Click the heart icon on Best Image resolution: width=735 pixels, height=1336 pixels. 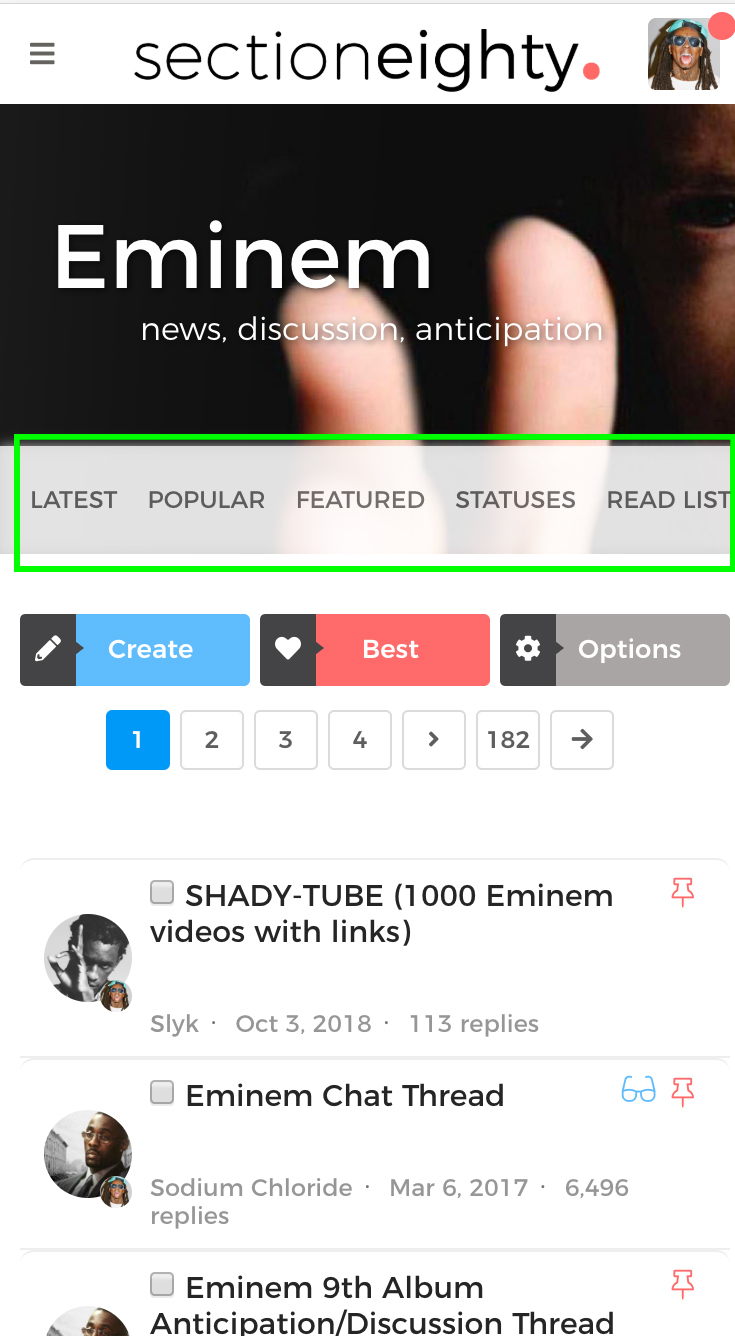[x=288, y=650]
